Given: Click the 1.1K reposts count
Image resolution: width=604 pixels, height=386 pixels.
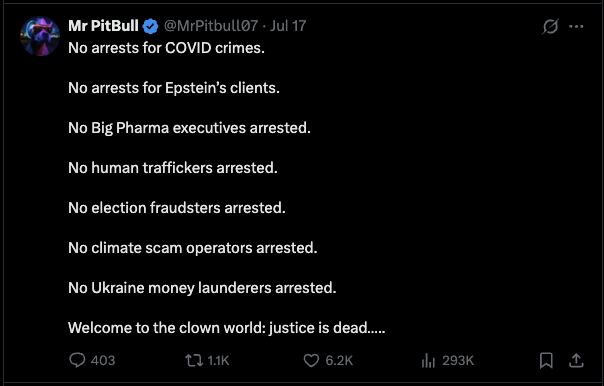Looking at the screenshot, I should click(218, 361).
